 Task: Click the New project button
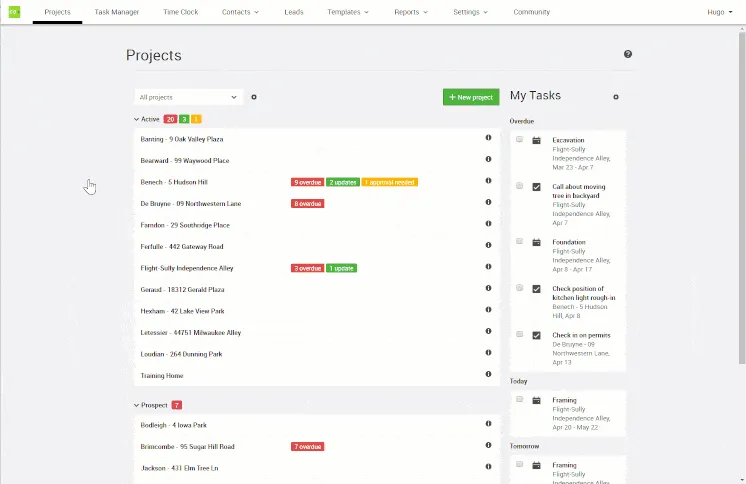pyautogui.click(x=471, y=97)
